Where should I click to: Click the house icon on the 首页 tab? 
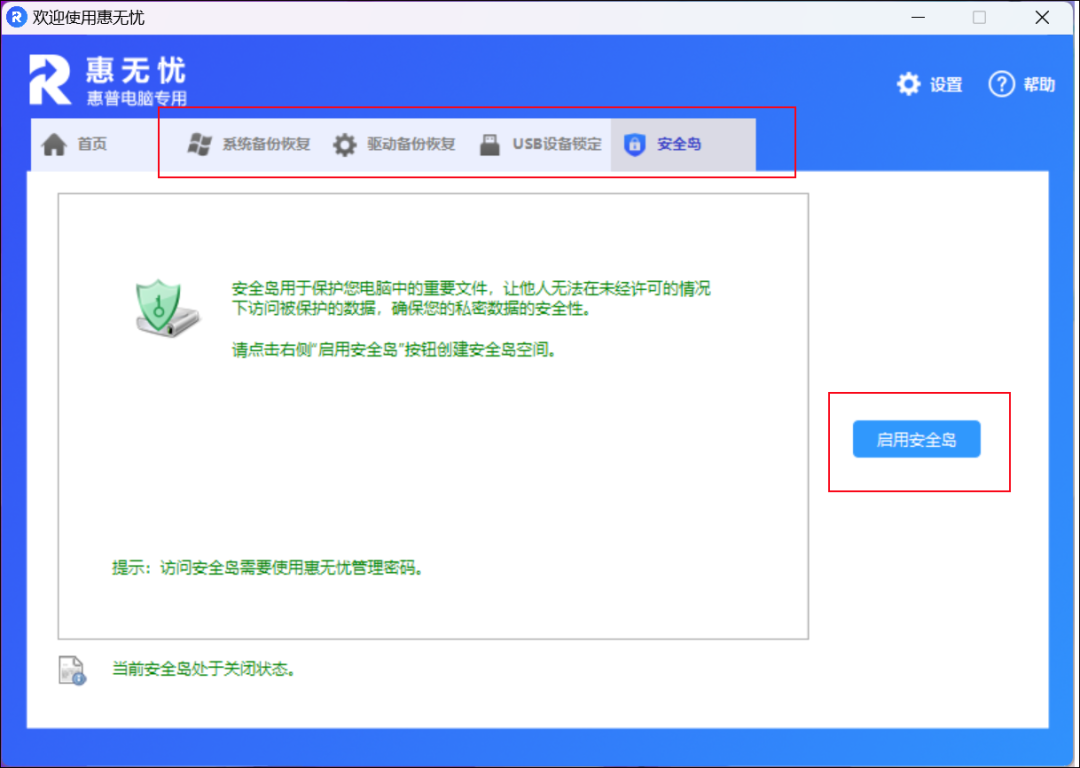coord(54,144)
